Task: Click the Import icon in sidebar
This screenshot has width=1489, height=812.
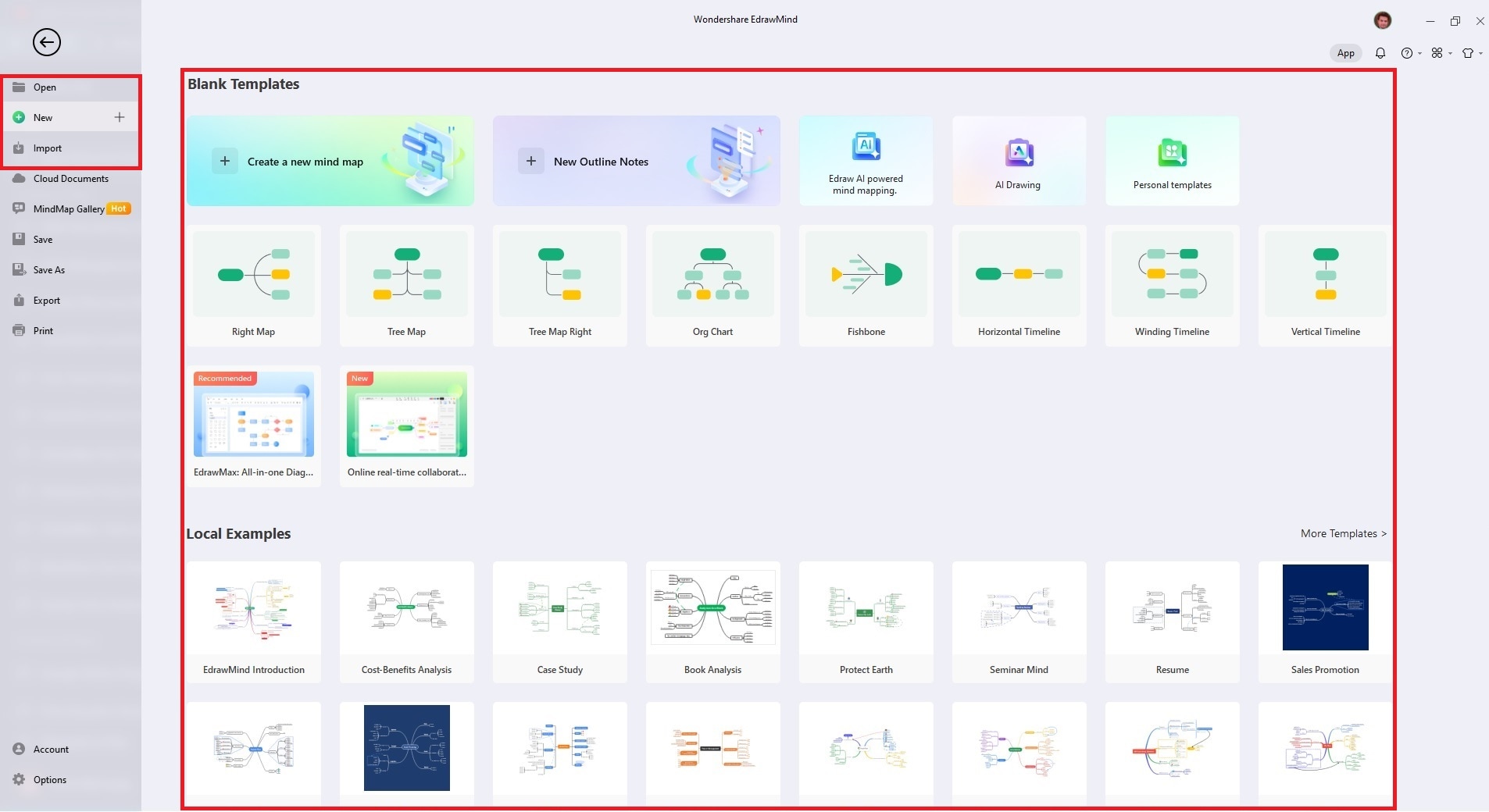Action: point(19,148)
